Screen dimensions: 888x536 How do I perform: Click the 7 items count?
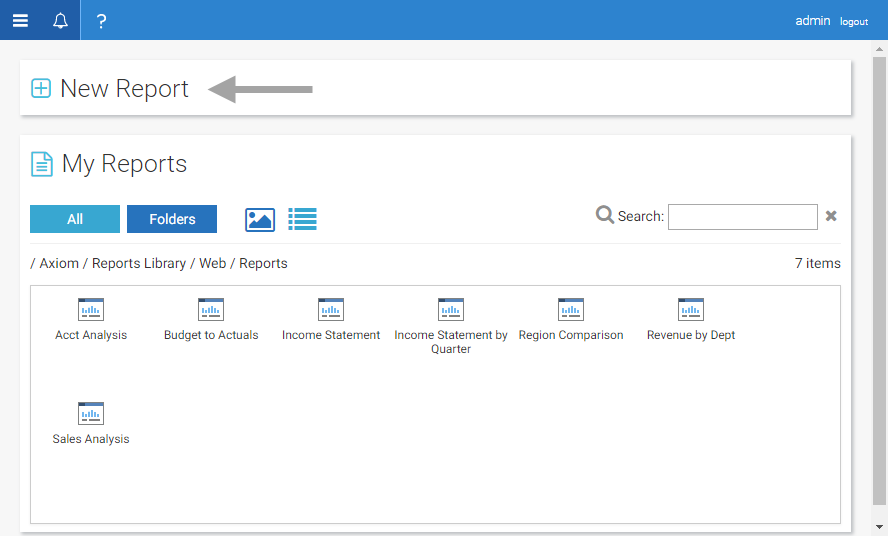click(817, 263)
